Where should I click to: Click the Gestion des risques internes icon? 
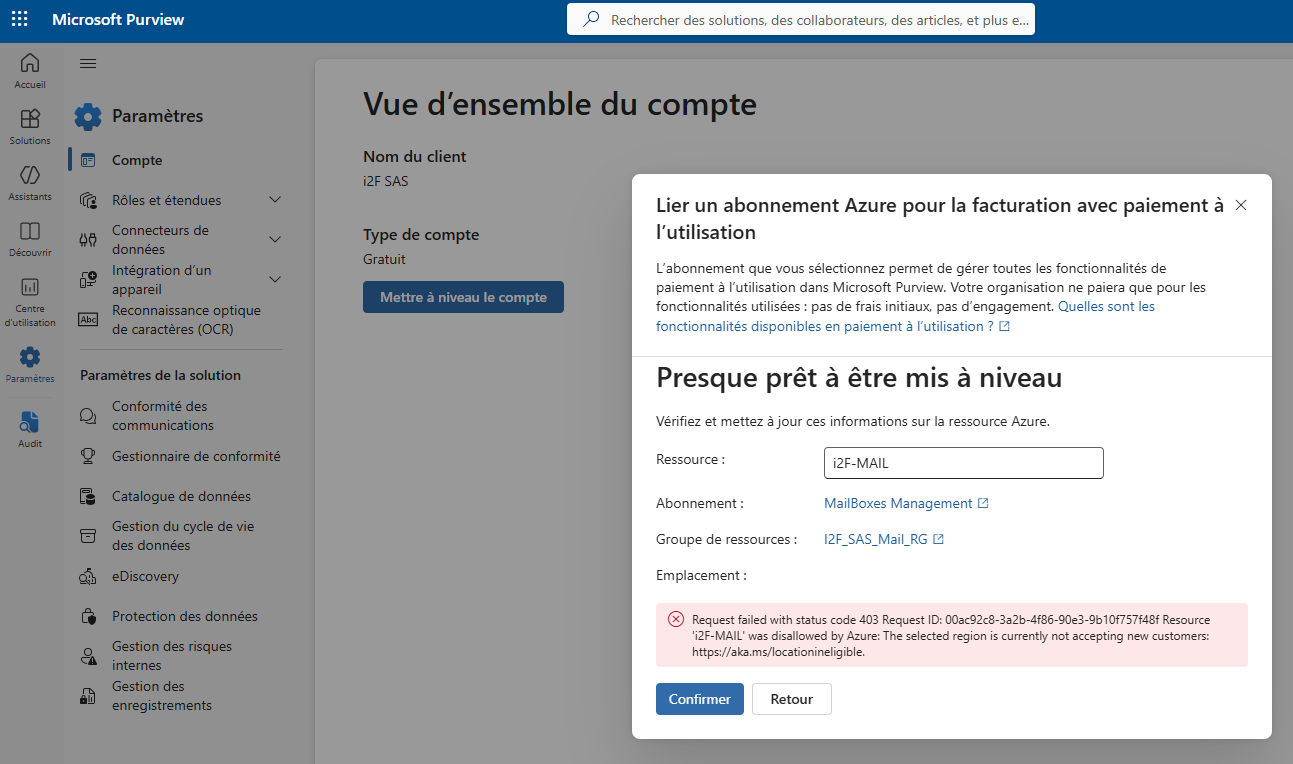point(88,656)
